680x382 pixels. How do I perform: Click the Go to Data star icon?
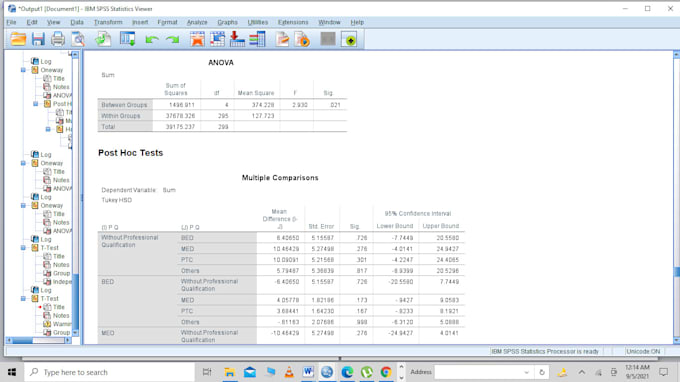[197, 39]
